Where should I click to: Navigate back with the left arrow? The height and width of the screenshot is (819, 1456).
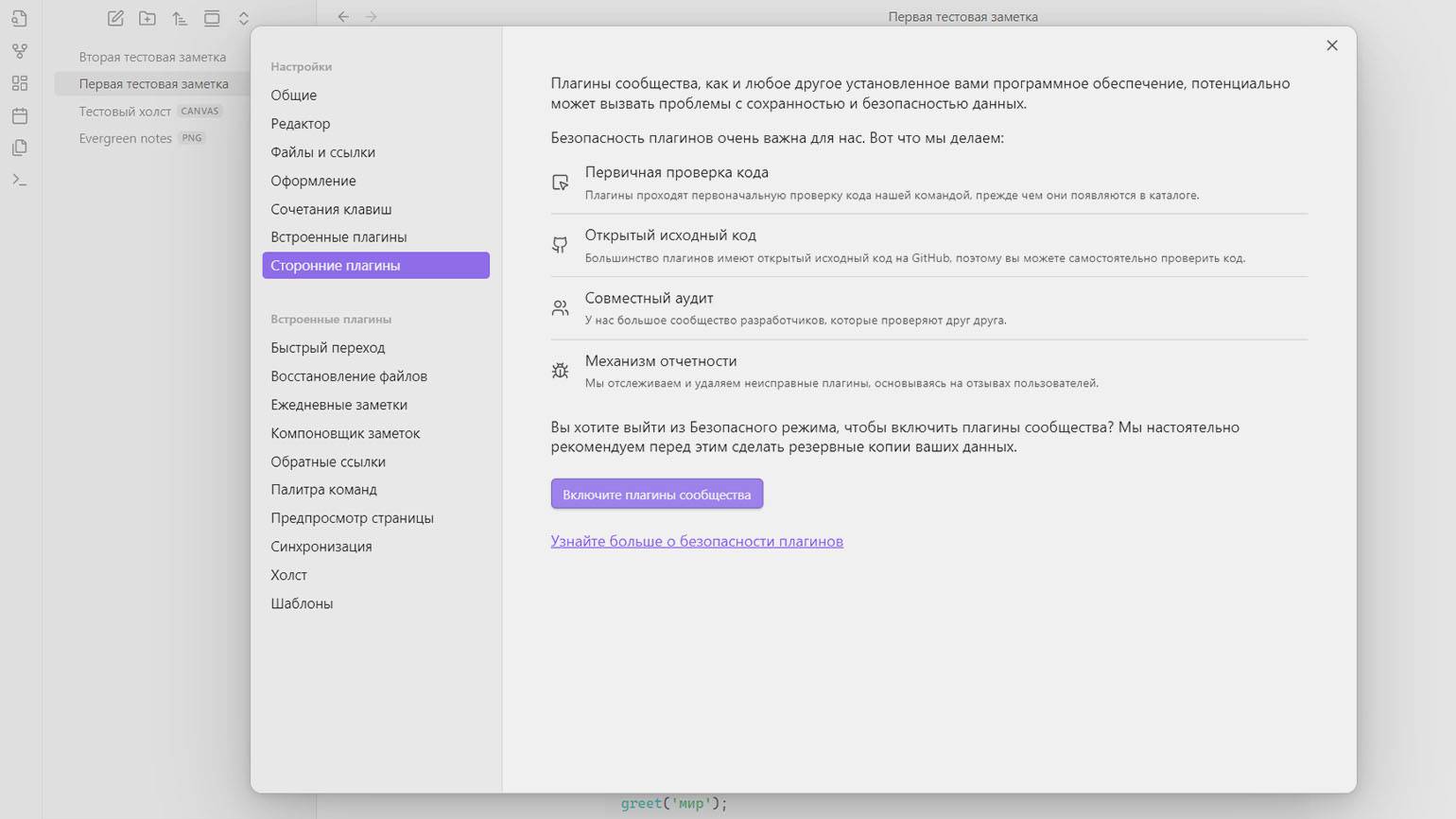343,17
